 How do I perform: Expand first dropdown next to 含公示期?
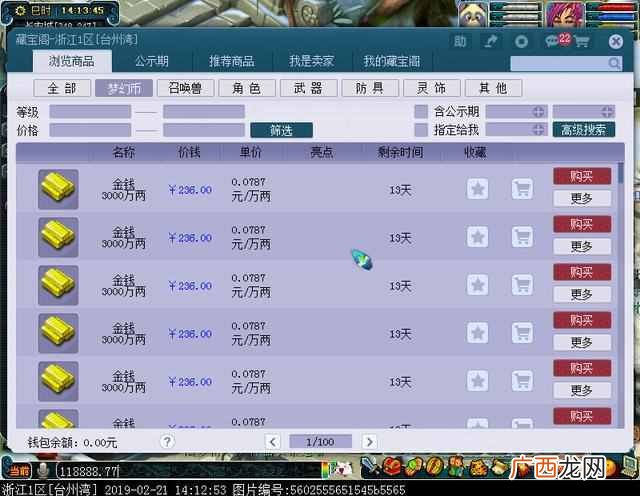tap(516, 111)
